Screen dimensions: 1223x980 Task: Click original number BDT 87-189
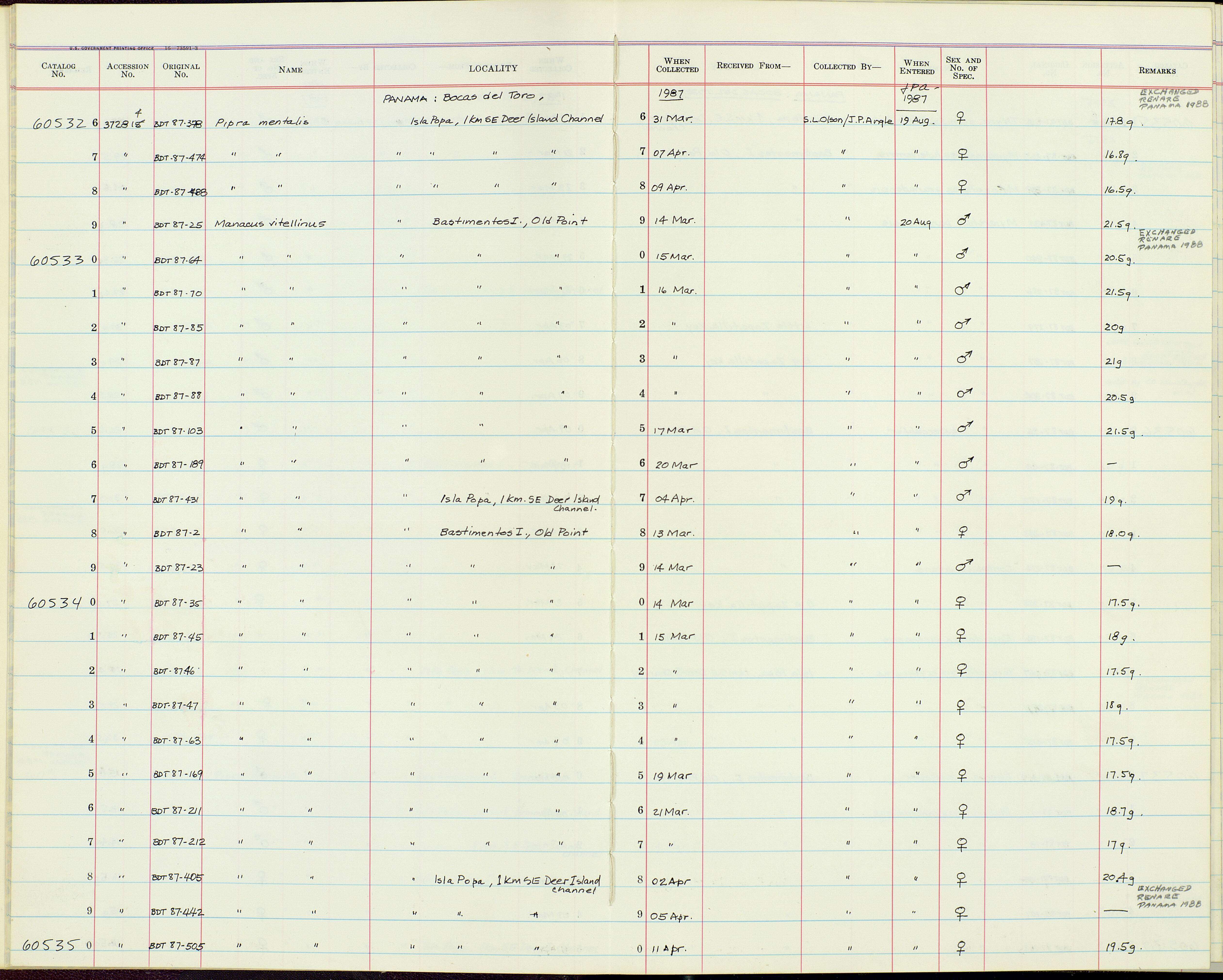179,466
